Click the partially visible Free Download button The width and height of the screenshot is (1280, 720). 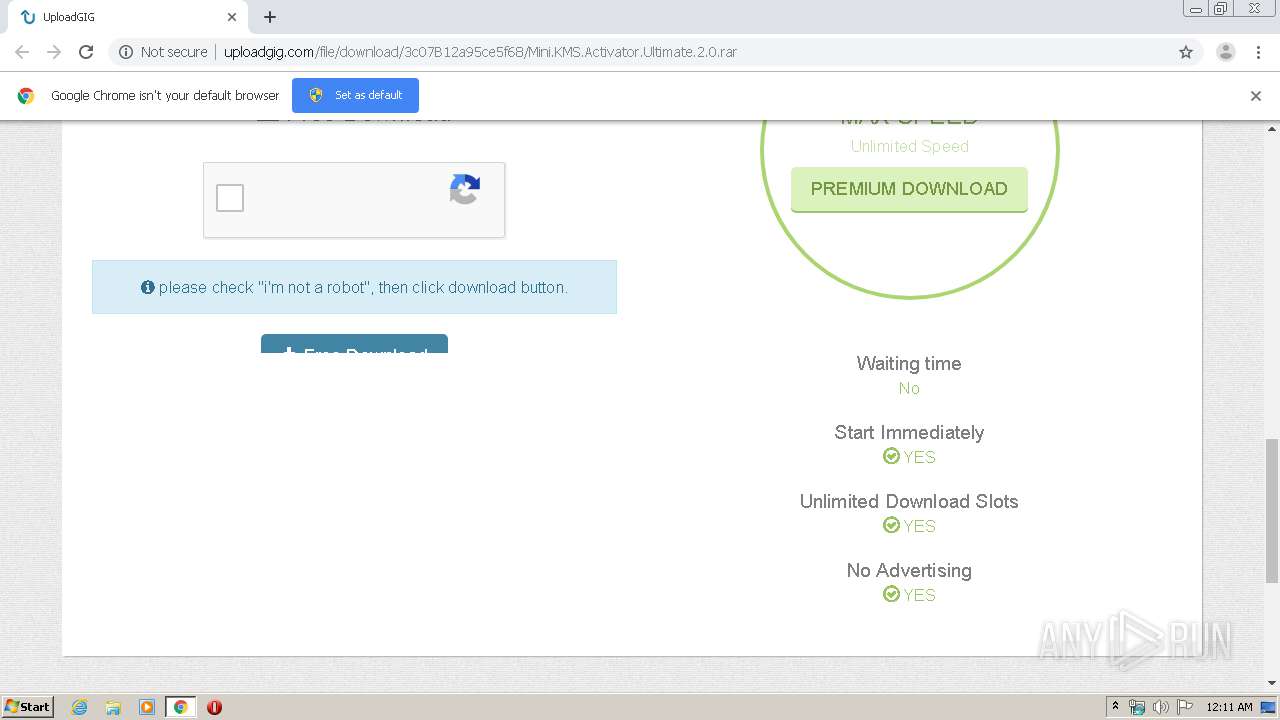[354, 344]
